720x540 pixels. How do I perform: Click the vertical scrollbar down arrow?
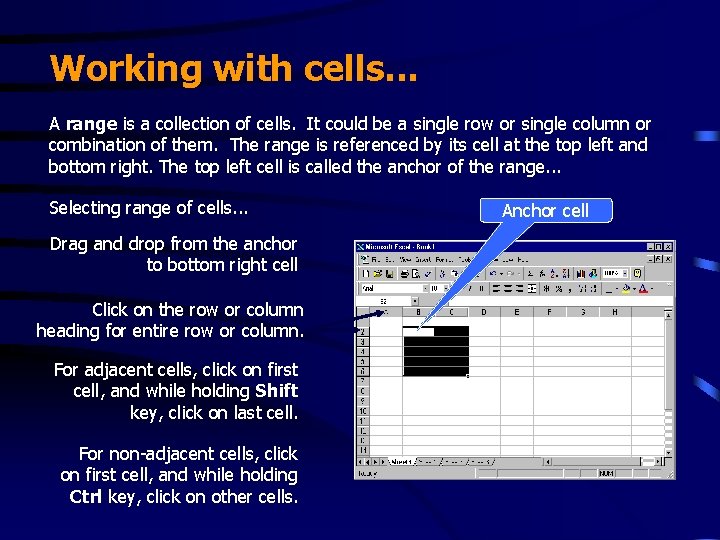tap(669, 453)
